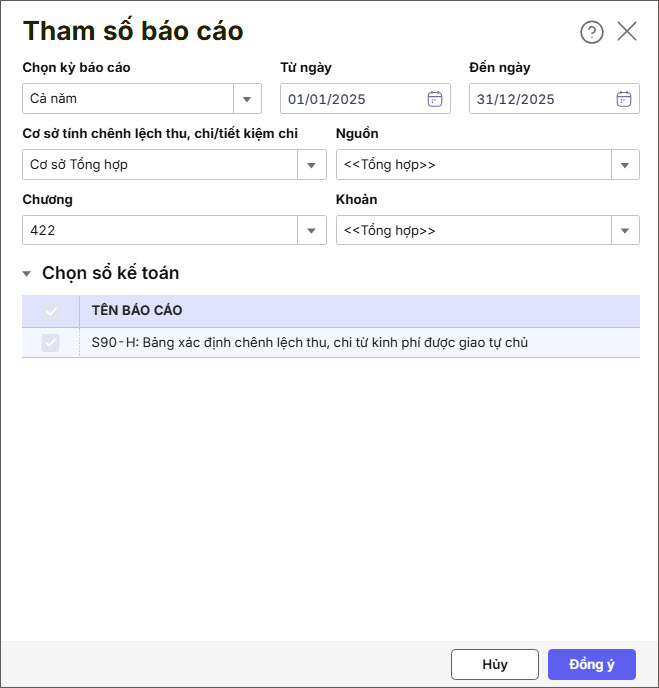Image resolution: width=659 pixels, height=688 pixels.
Task: Click the help question mark icon
Action: point(592,32)
